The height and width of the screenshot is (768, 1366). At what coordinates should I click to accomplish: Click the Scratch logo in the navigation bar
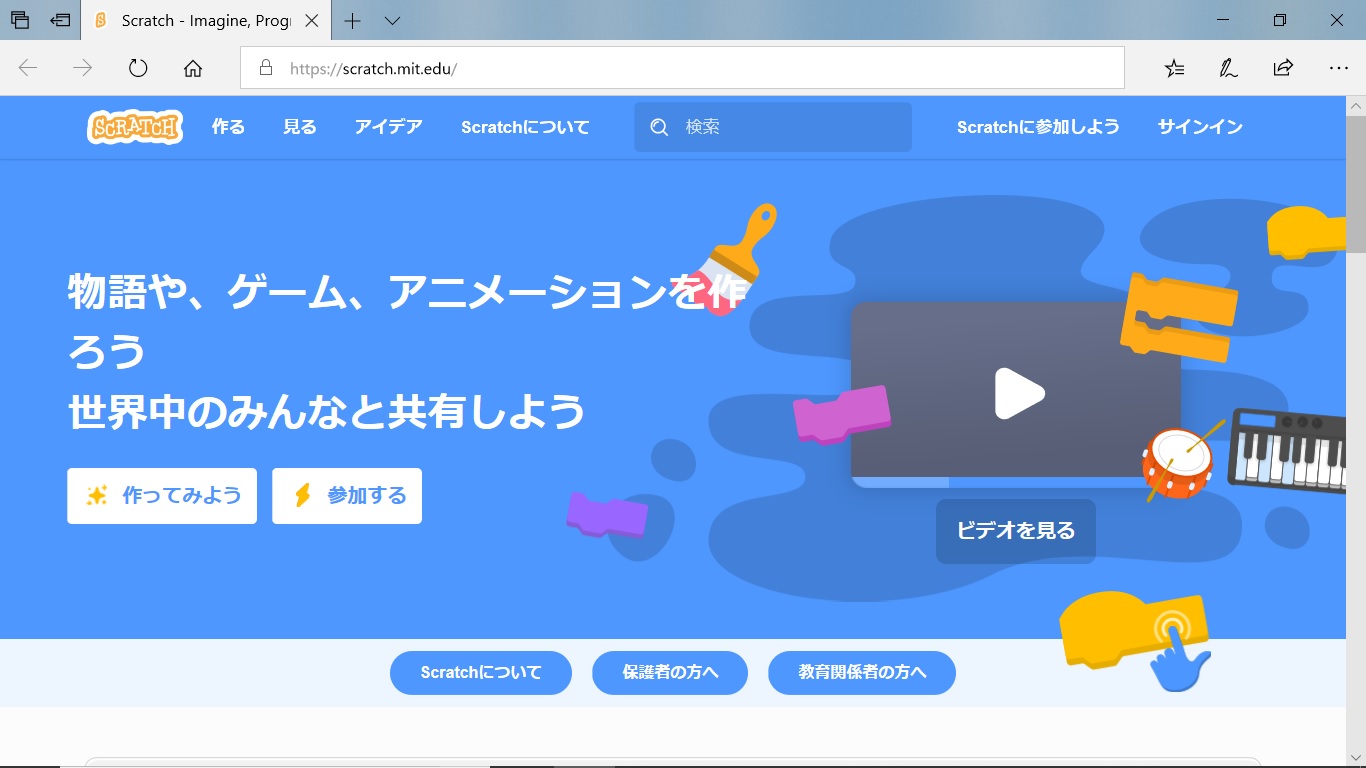tap(135, 127)
